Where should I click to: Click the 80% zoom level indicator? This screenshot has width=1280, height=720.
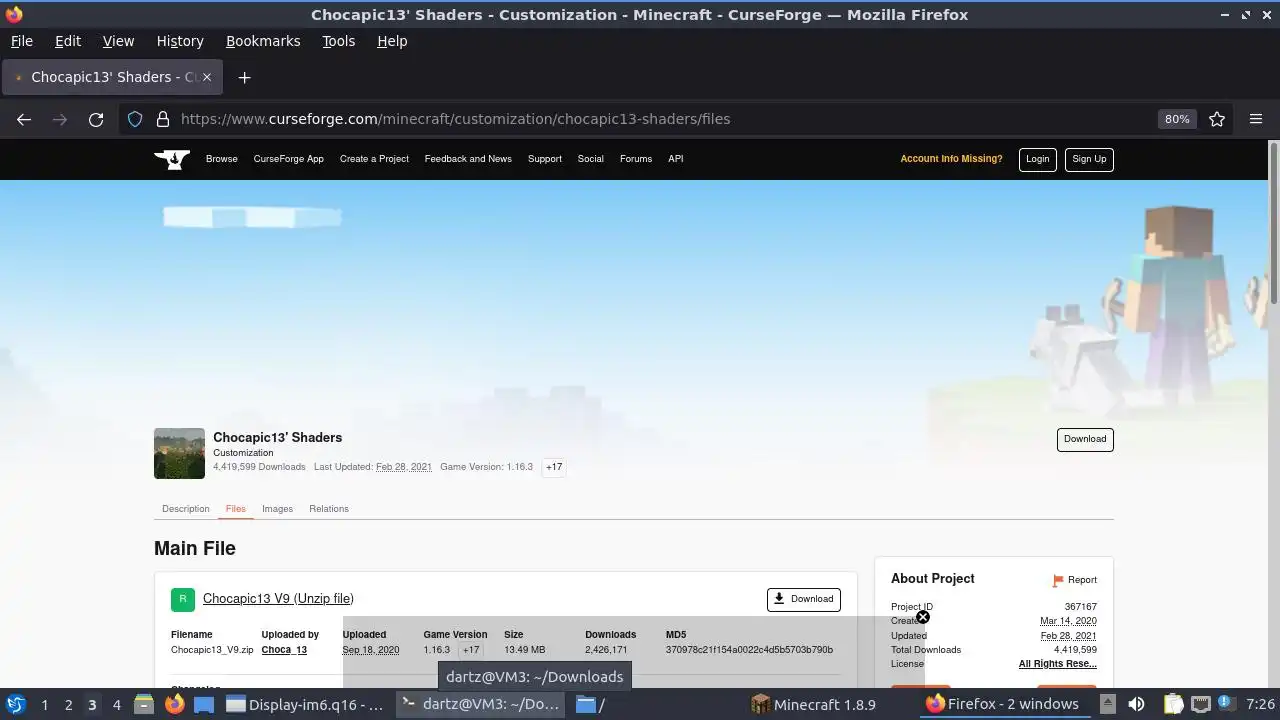point(1177,119)
